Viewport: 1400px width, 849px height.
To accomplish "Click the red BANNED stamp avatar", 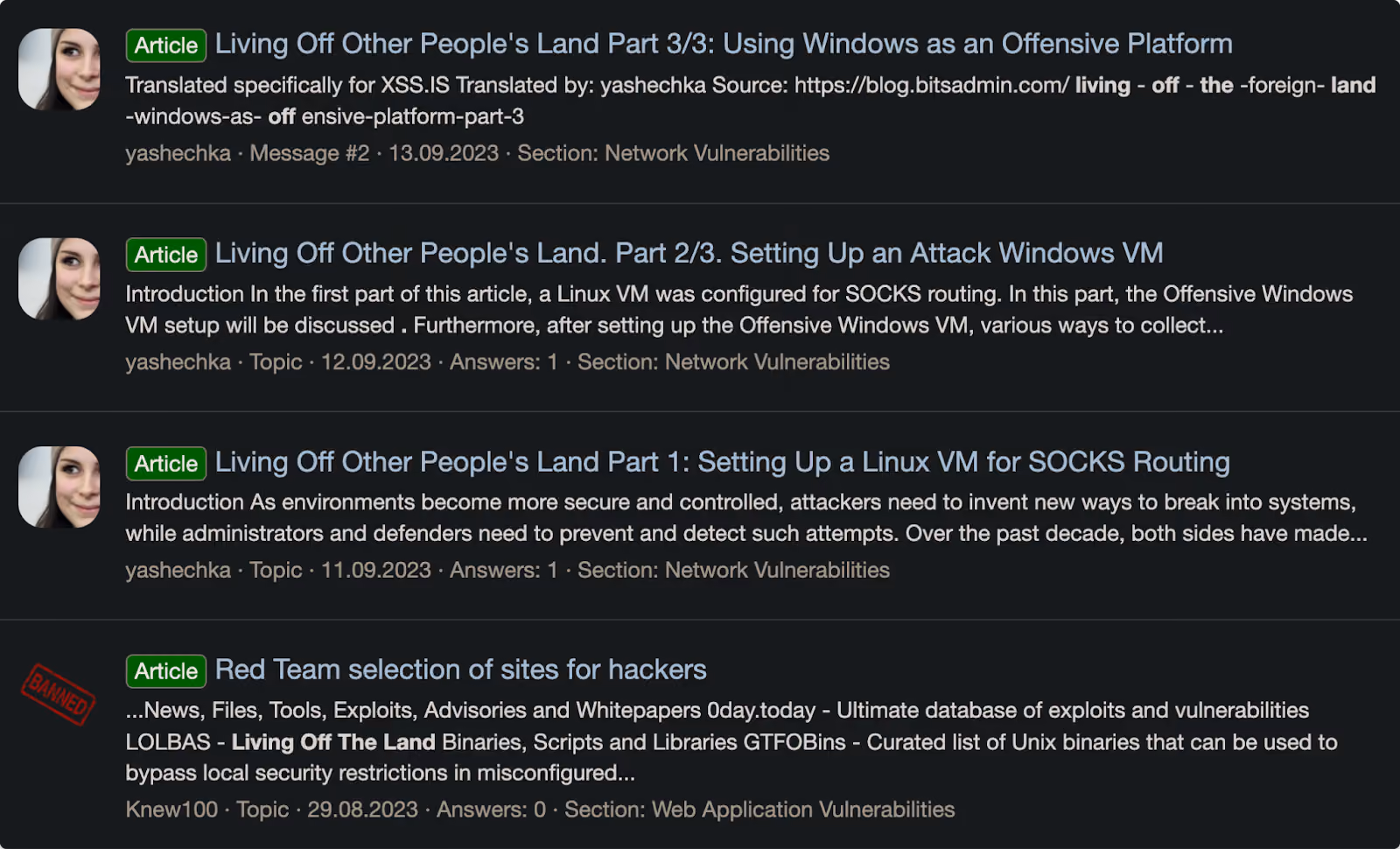I will (59, 695).
